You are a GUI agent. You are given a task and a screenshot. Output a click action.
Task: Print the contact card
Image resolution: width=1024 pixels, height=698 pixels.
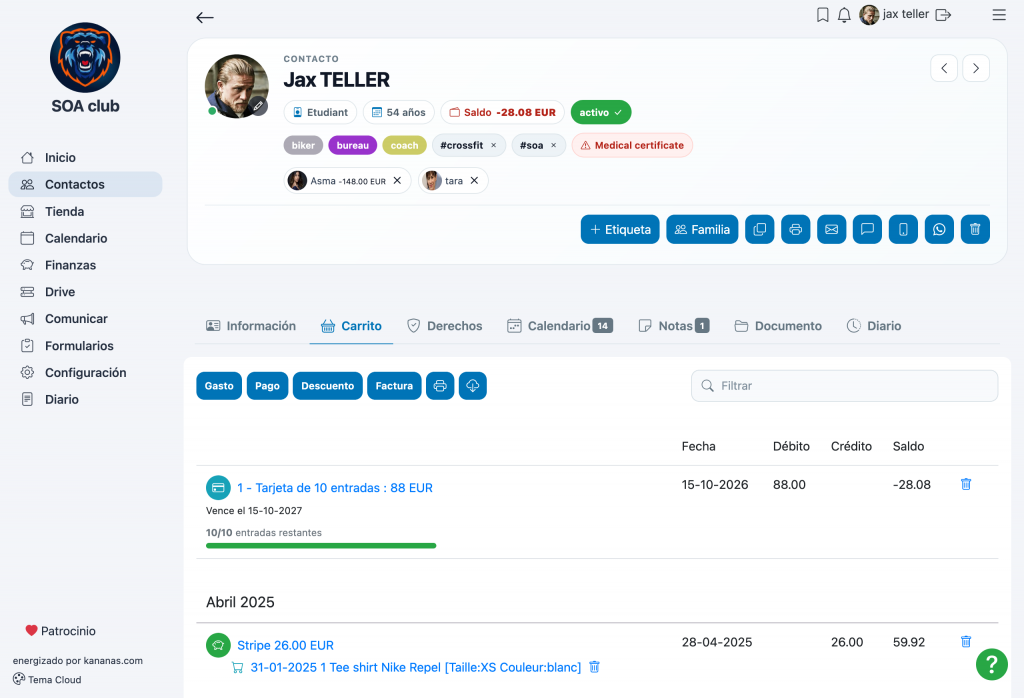(x=795, y=229)
